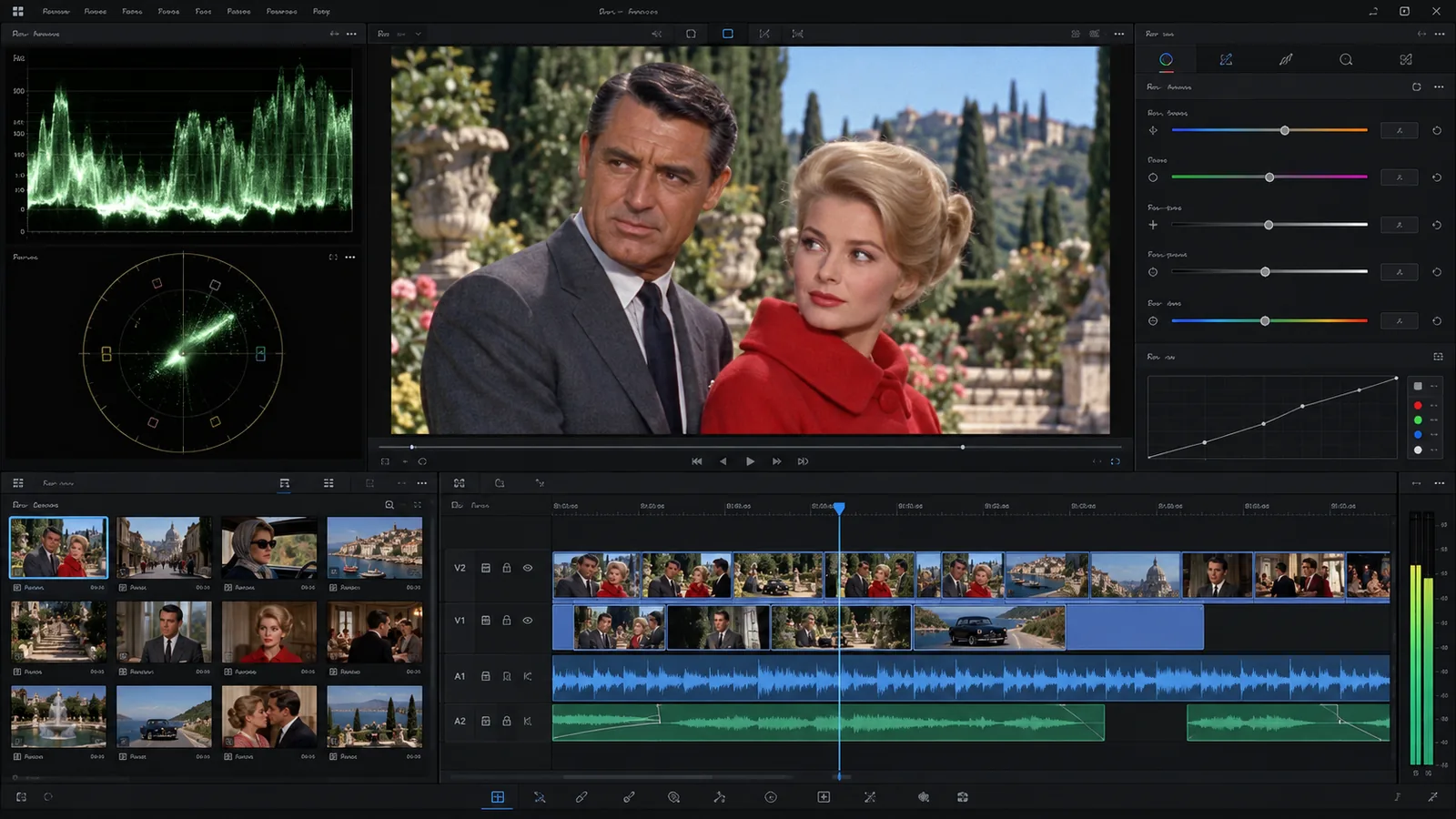Open the waveform scope panel three-dot menu
This screenshot has height=819, width=1456.
pyautogui.click(x=351, y=34)
